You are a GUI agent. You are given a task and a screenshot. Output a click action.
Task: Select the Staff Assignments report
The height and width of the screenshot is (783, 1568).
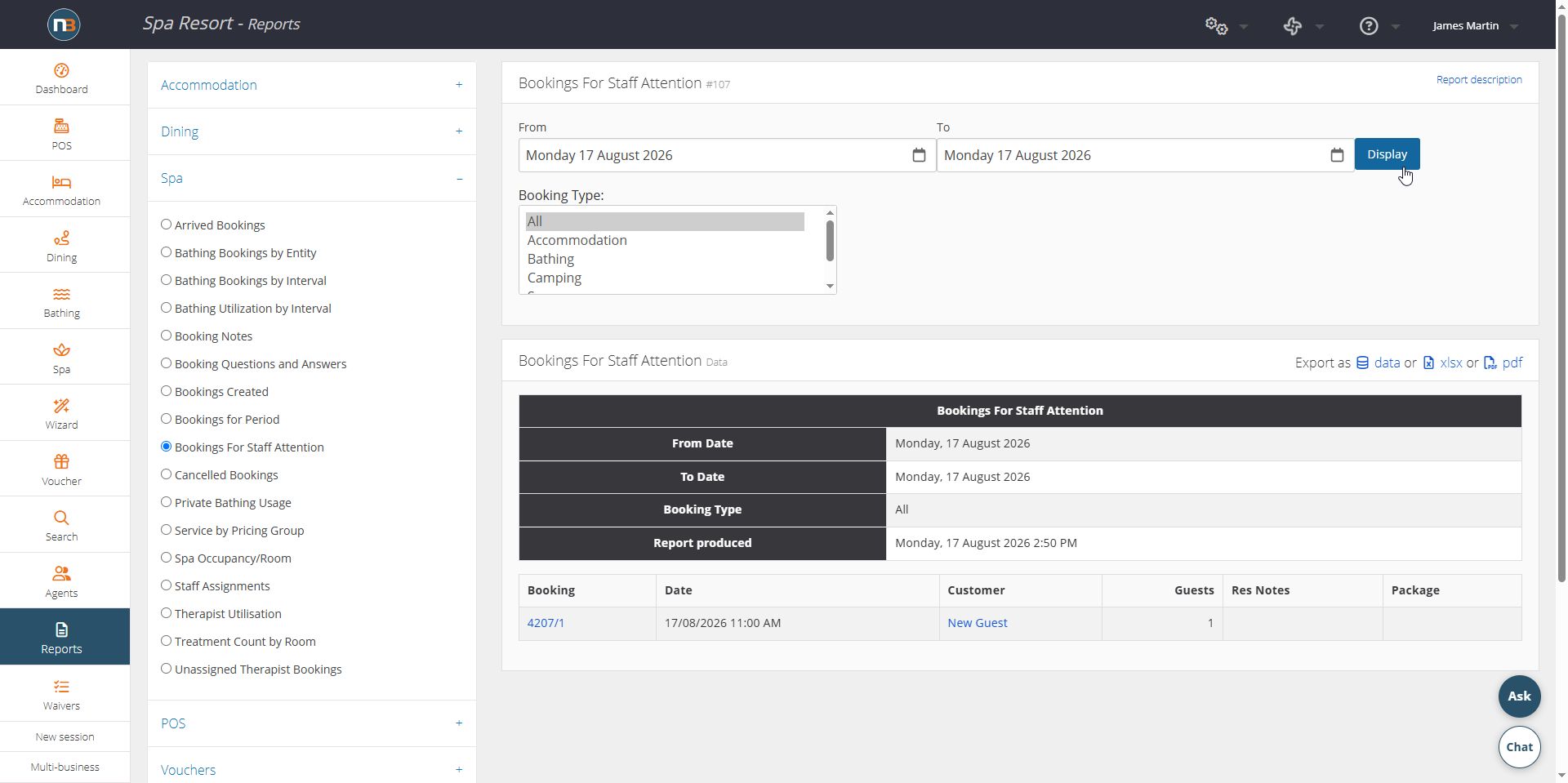pyautogui.click(x=166, y=585)
